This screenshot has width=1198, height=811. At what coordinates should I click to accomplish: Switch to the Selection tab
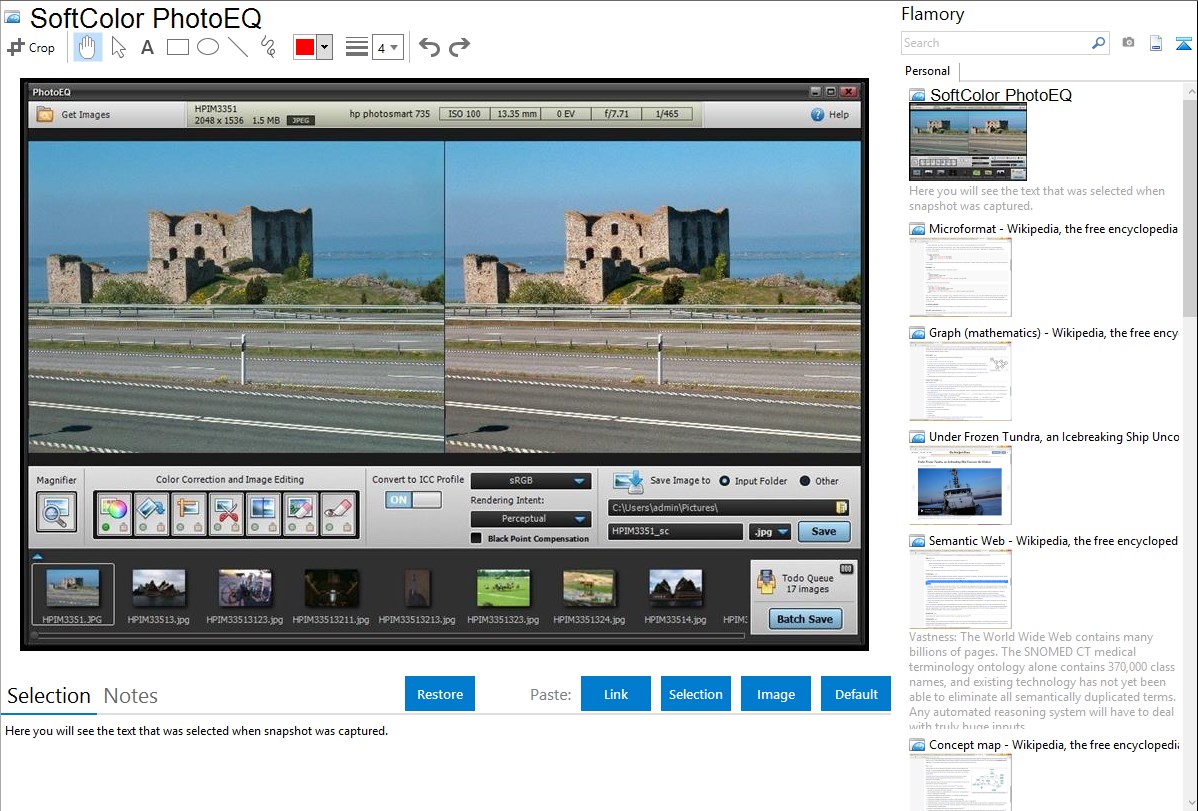(x=49, y=696)
